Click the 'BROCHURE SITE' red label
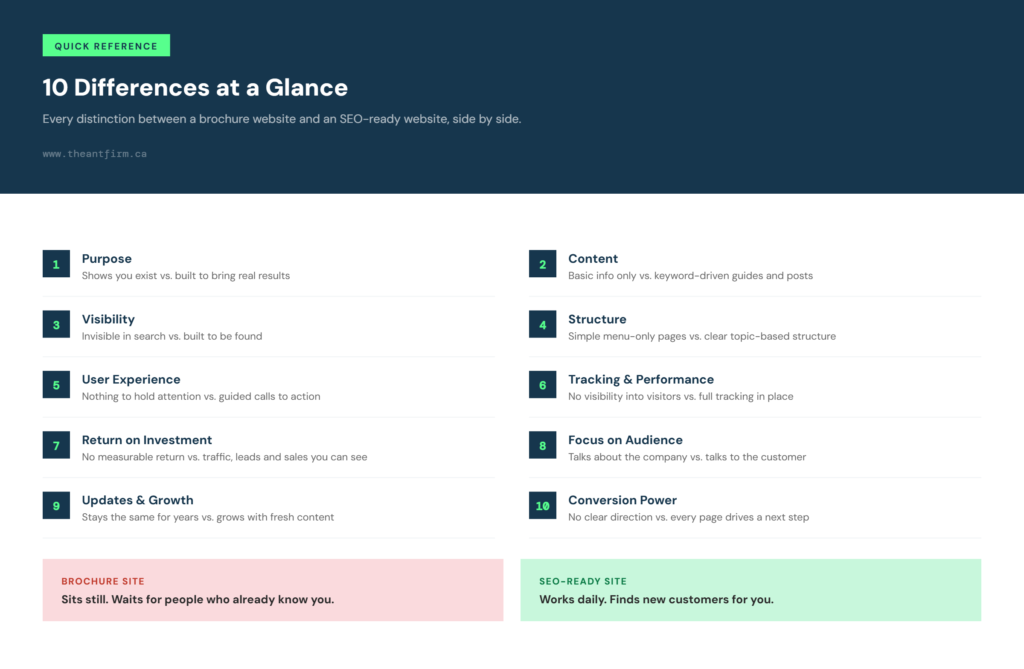This screenshot has height=669, width=1024. pos(103,581)
